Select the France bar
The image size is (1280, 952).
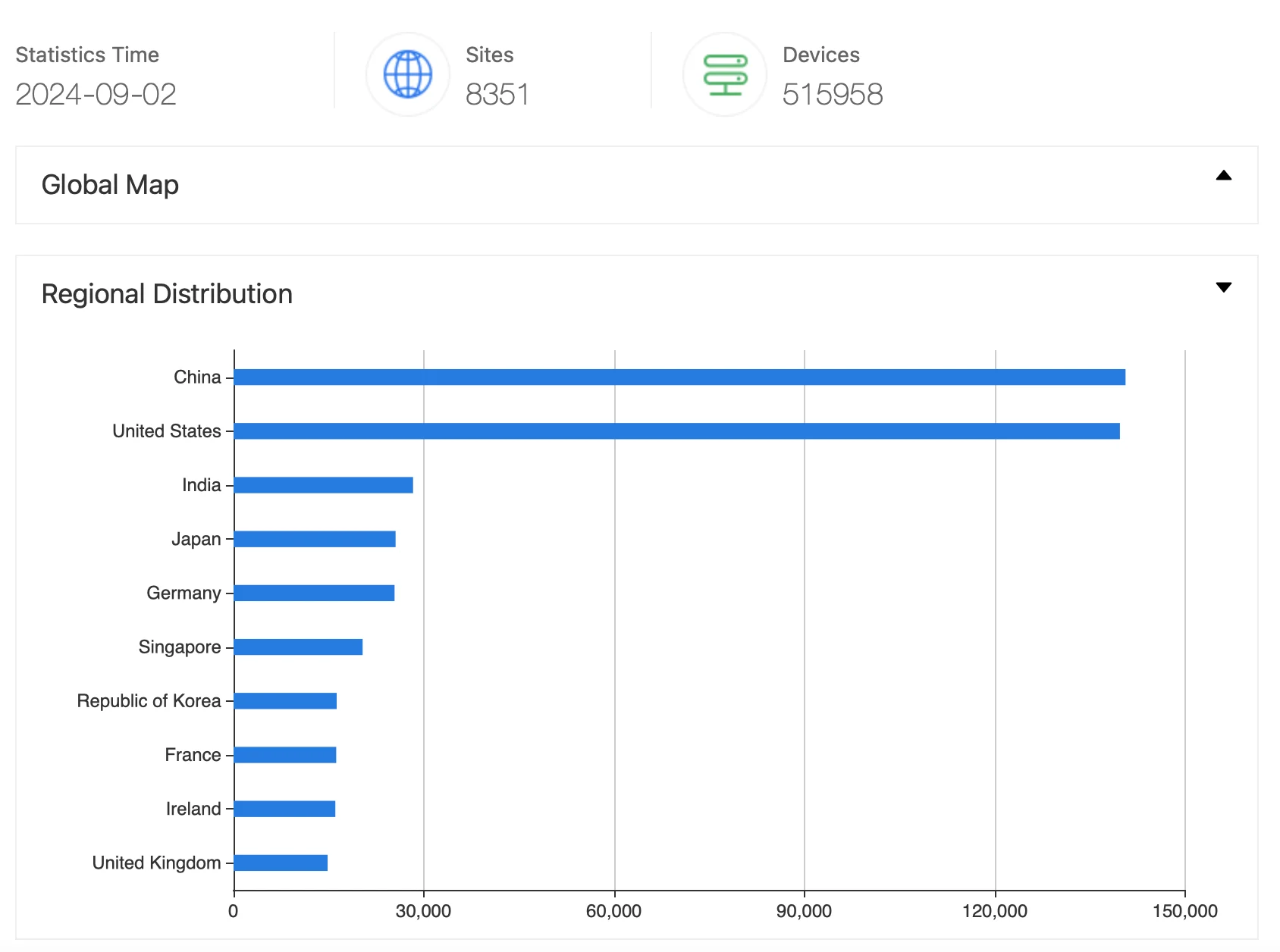coord(285,755)
